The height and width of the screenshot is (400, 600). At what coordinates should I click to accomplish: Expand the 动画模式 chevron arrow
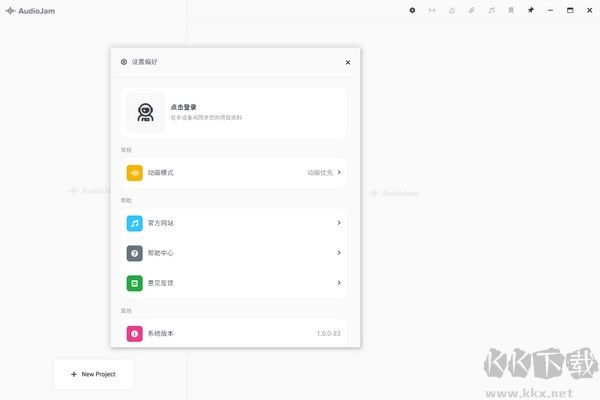pyautogui.click(x=339, y=173)
